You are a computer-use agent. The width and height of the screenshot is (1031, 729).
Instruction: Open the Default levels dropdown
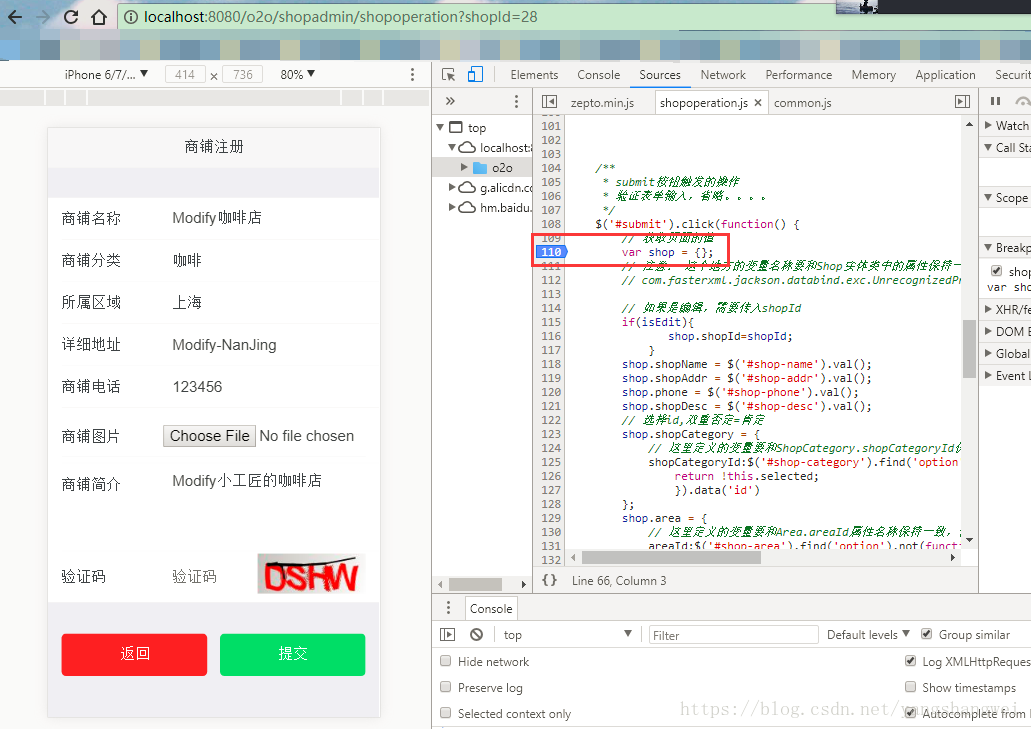pyautogui.click(x=866, y=634)
